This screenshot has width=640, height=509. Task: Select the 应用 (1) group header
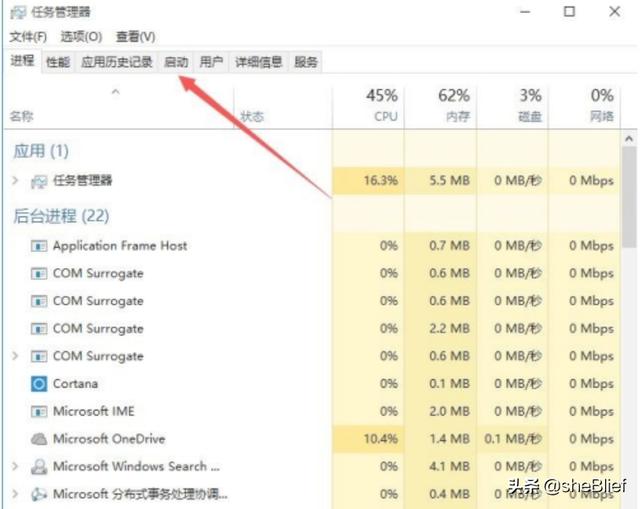click(41, 151)
